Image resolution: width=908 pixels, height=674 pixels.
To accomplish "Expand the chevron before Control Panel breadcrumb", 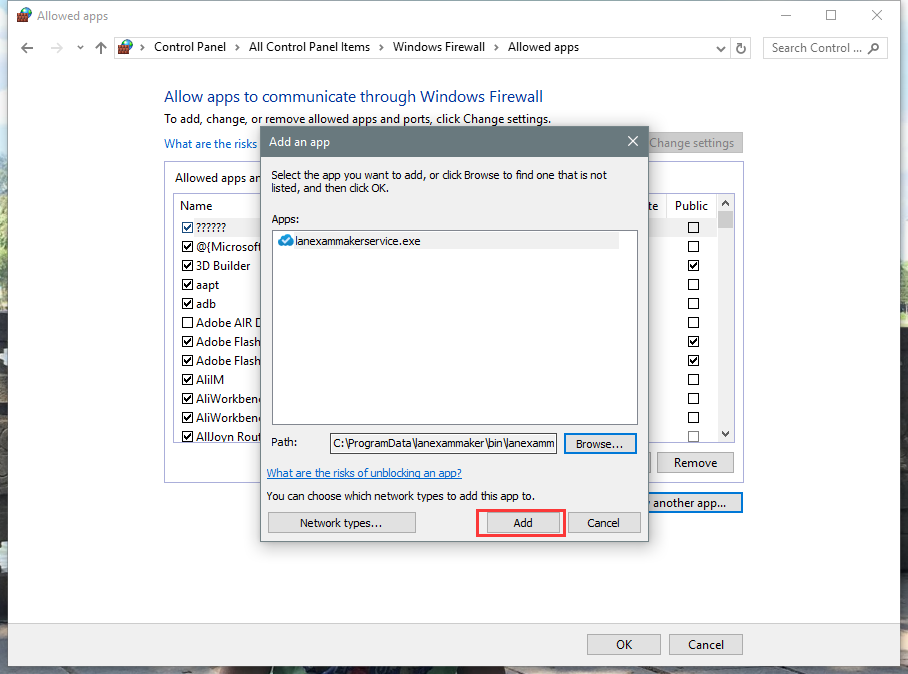I will (x=142, y=47).
